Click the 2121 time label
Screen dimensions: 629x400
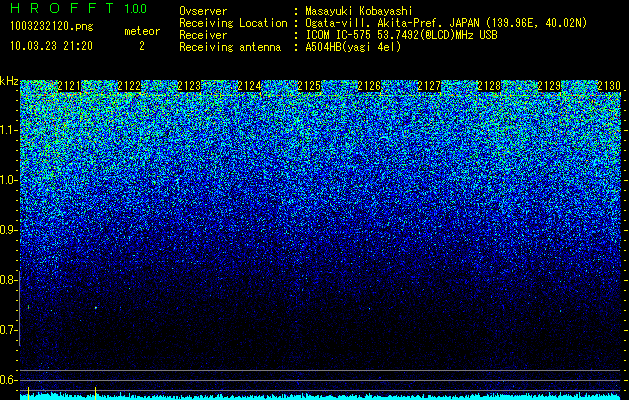click(69, 86)
